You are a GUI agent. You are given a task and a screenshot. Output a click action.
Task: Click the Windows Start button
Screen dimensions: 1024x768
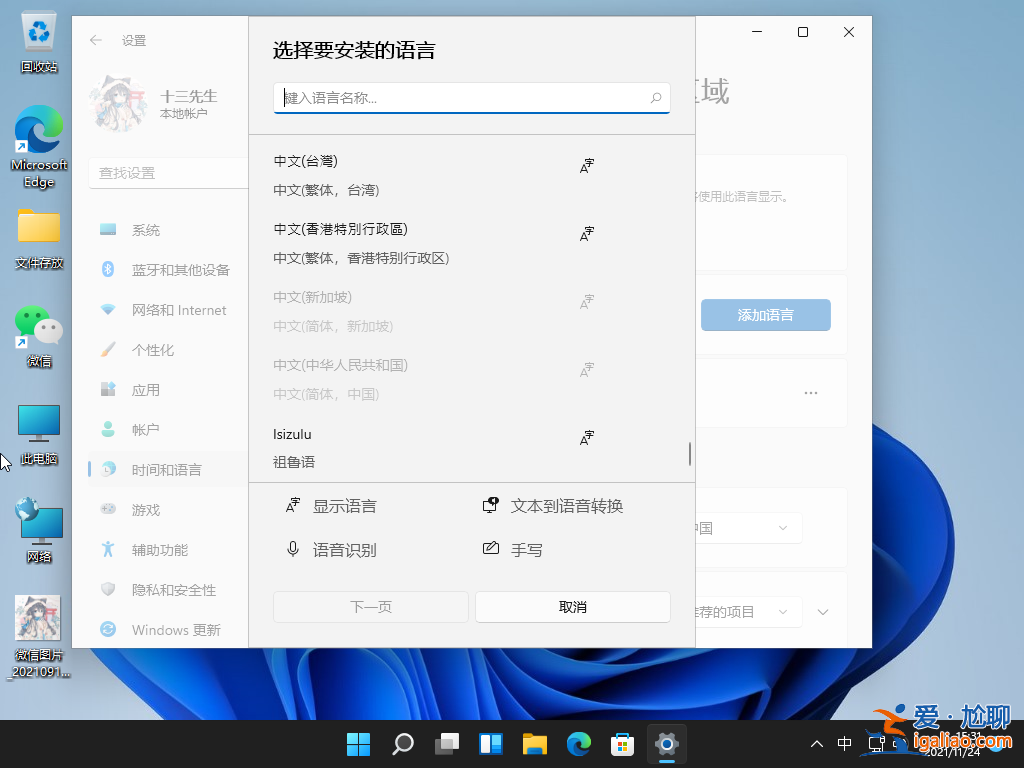pos(358,744)
